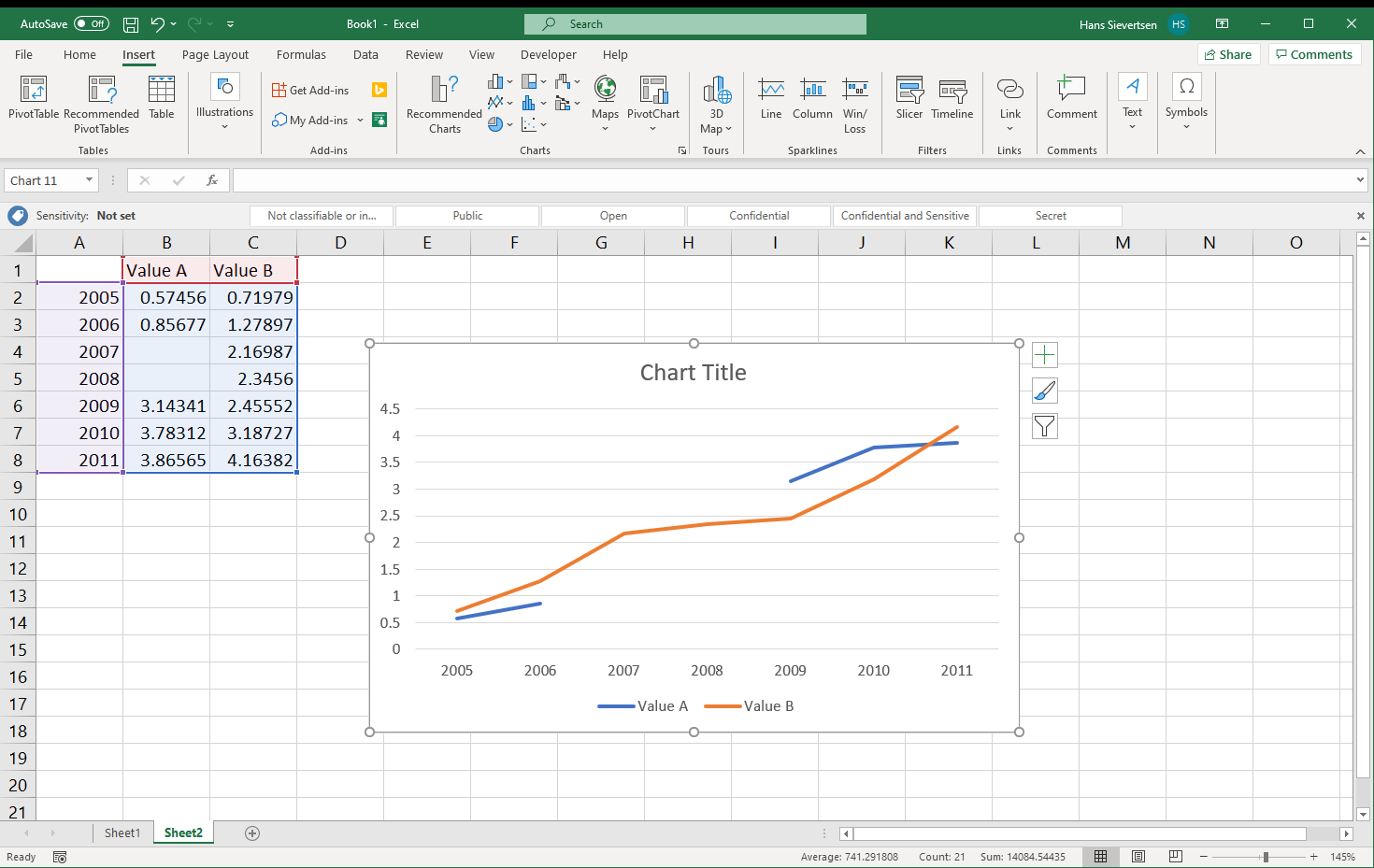Switch to the Page Layout tab

pos(215,55)
